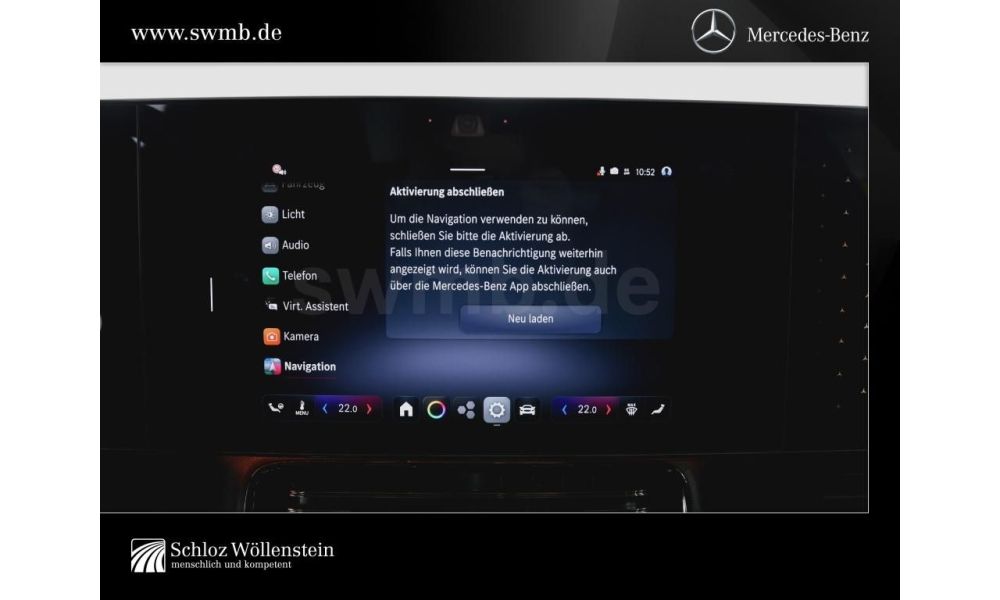
Task: Tap the Licht icon in sidebar
Action: tap(270, 214)
